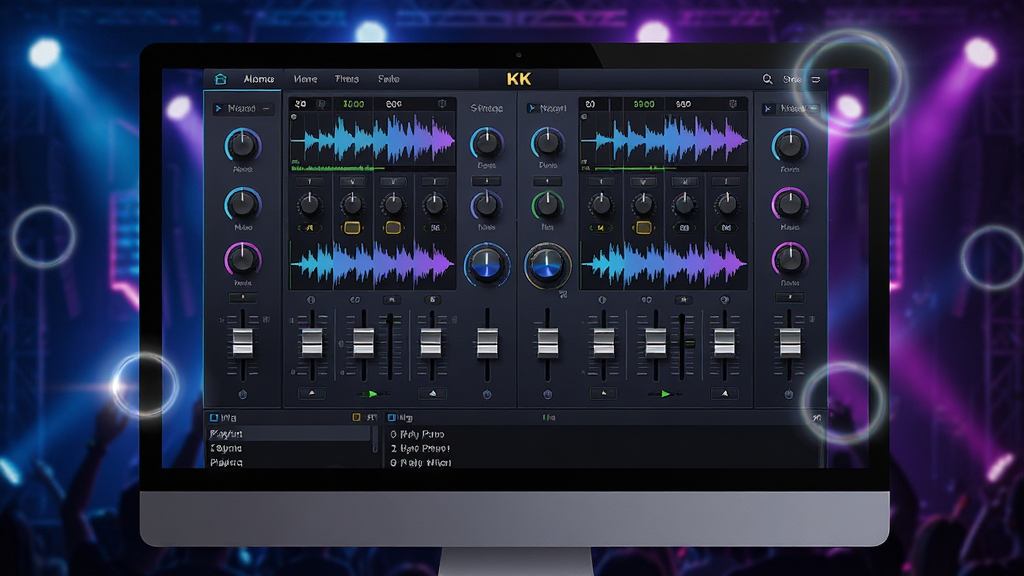1024x576 pixels.
Task: Click the rightmost volume fader handle
Action: coord(790,342)
